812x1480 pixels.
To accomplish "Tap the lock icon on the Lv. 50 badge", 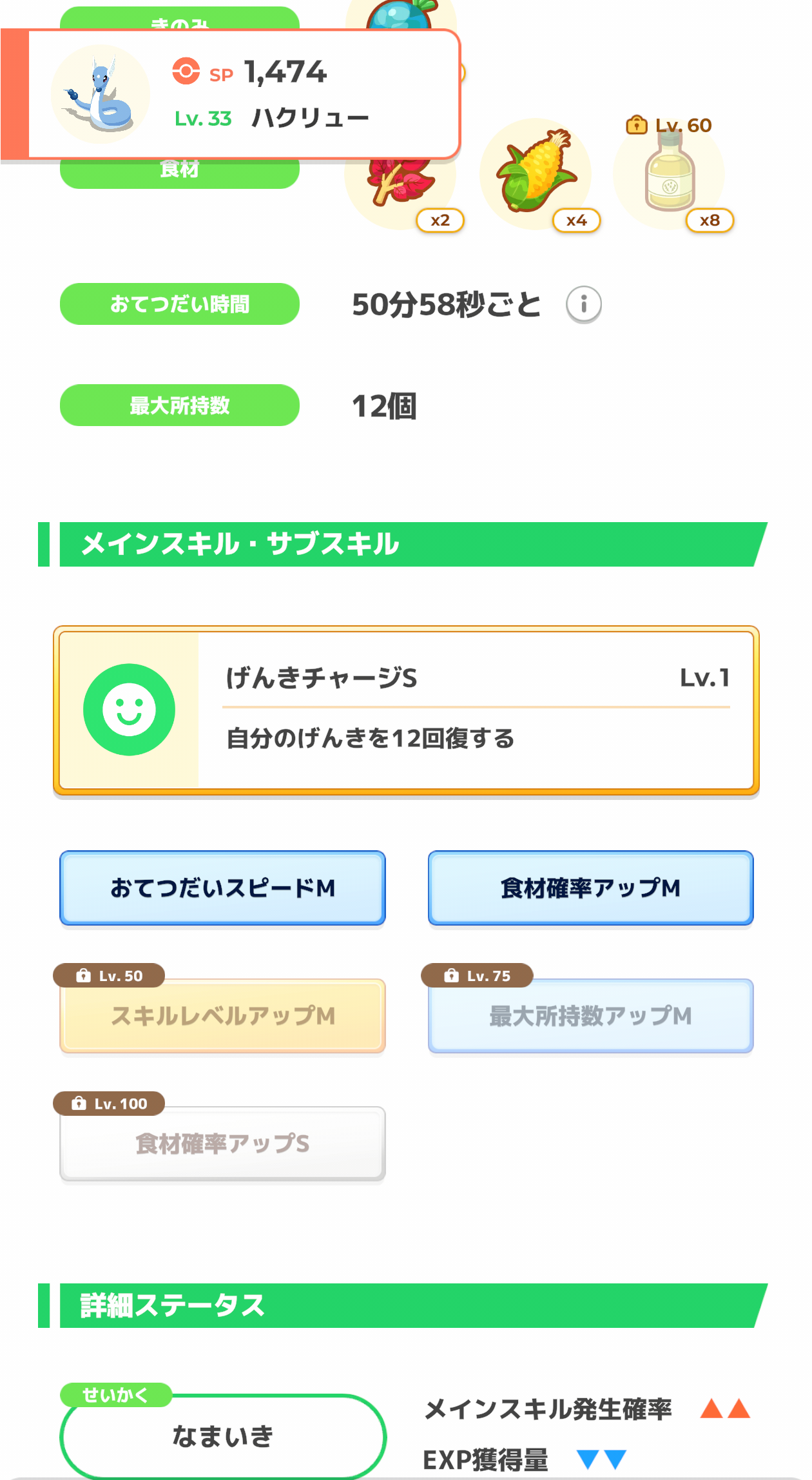I will [83, 975].
